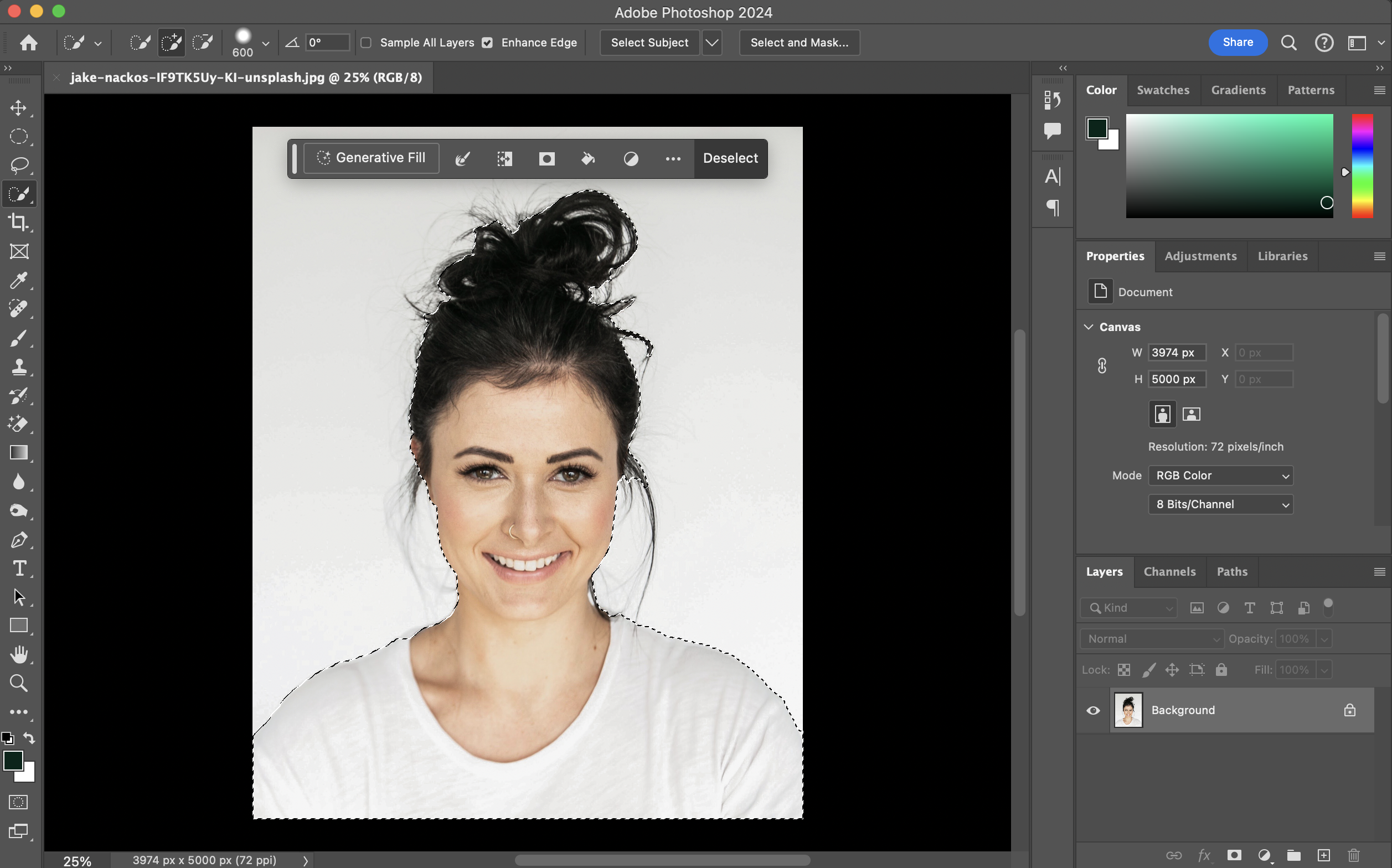The width and height of the screenshot is (1392, 868).
Task: Click Deselect in the contextual bar
Action: click(x=730, y=158)
